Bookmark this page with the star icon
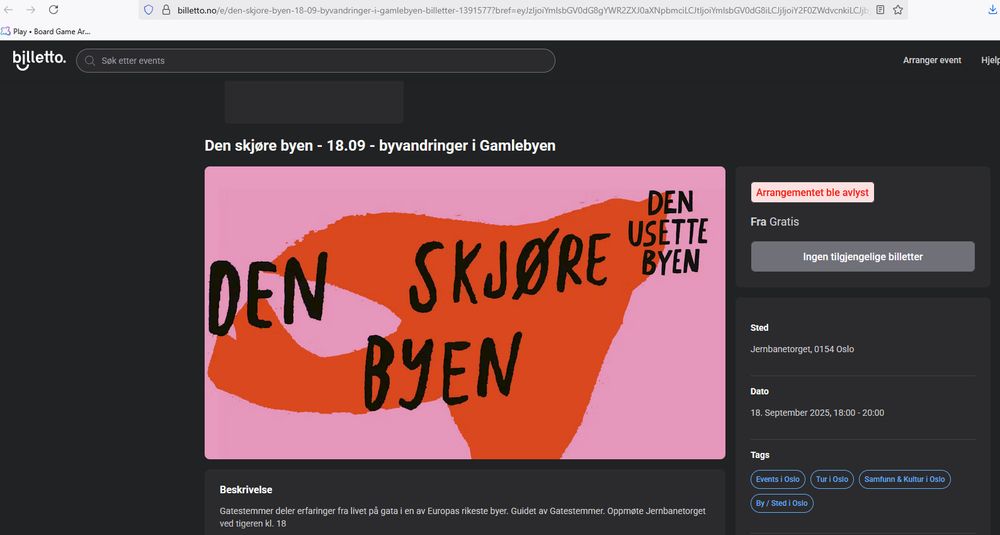1000x535 pixels. tap(898, 10)
